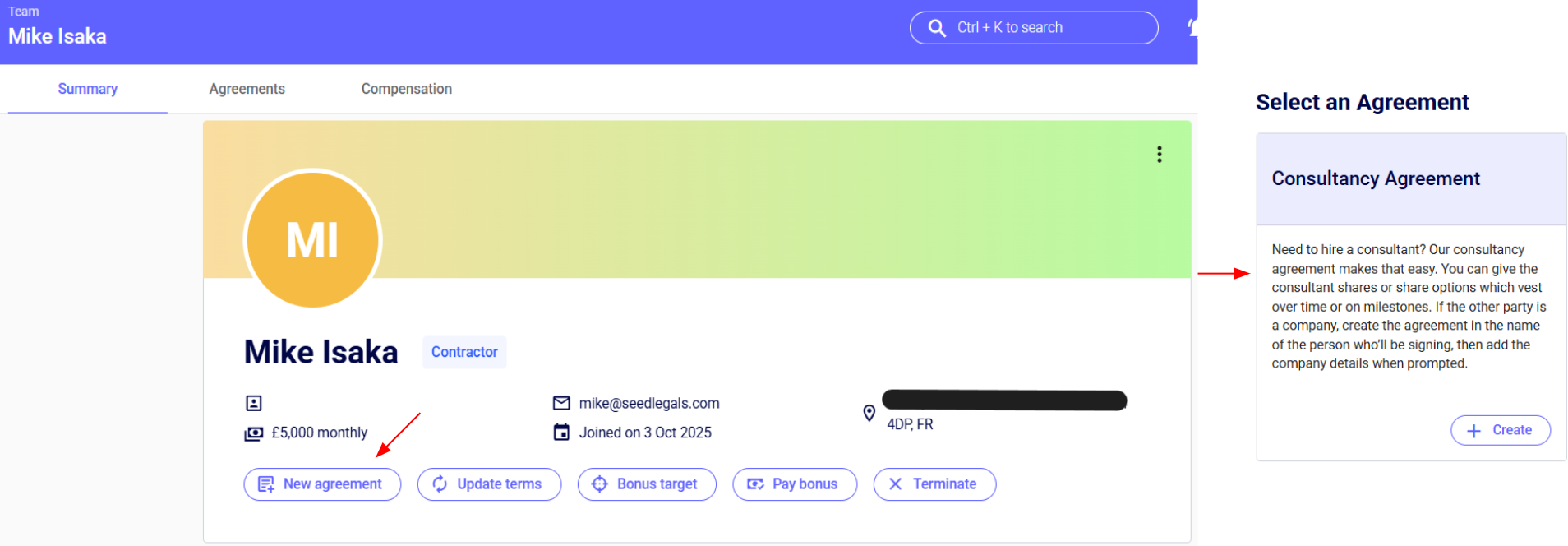Viewport: 1568px width, 546px height.
Task: Open the three-dot options menu
Action: point(1159,155)
